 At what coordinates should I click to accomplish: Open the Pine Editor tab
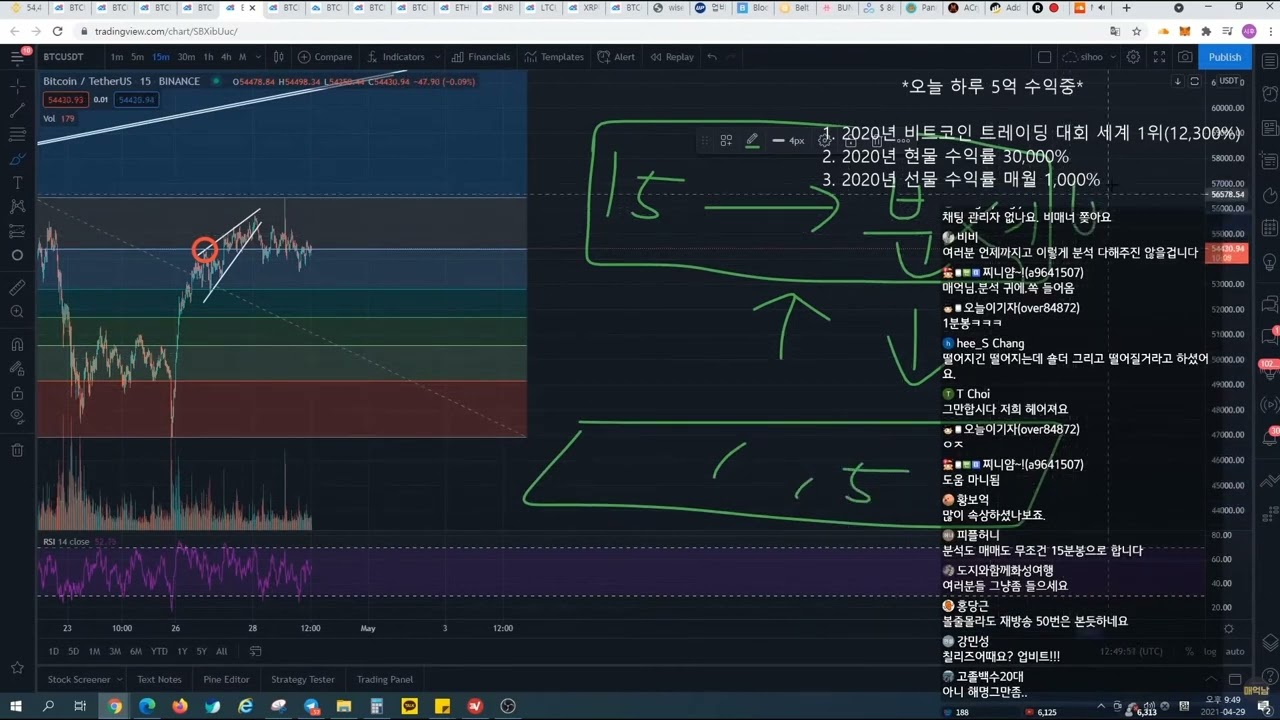click(x=226, y=679)
